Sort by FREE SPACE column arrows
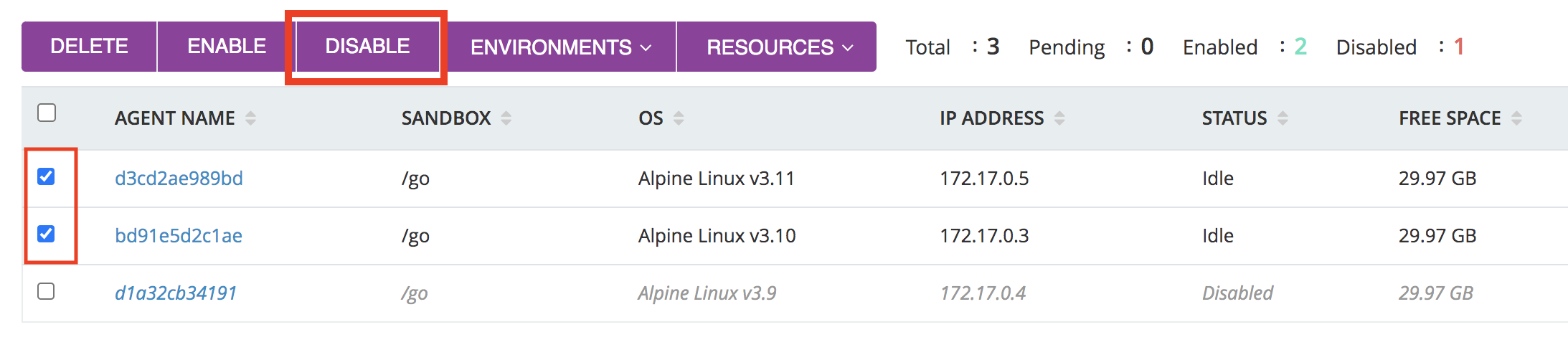Image resolution: width=1568 pixels, height=360 pixels. [1516, 118]
